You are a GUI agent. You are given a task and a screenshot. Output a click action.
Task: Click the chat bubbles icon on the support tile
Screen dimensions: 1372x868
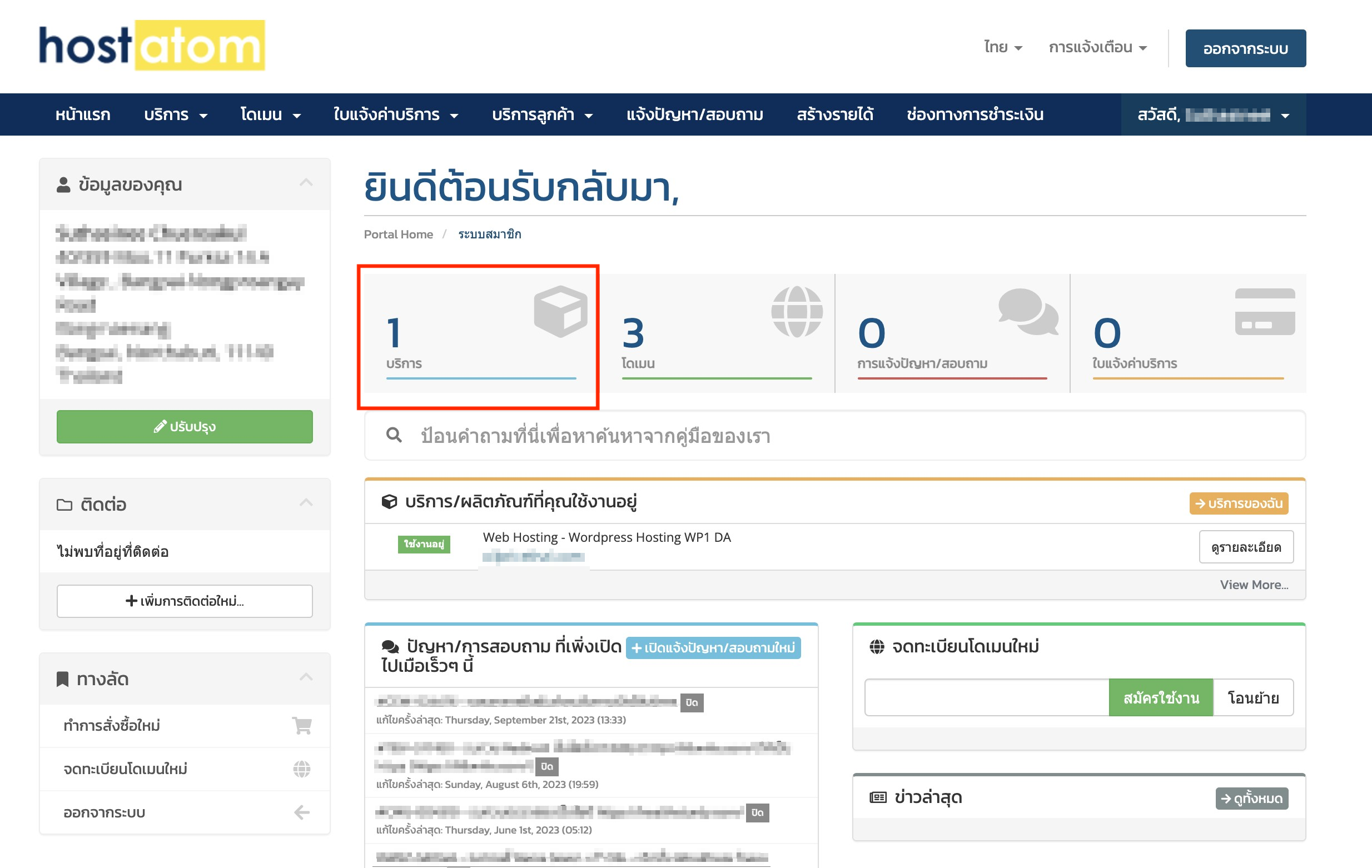[1028, 311]
